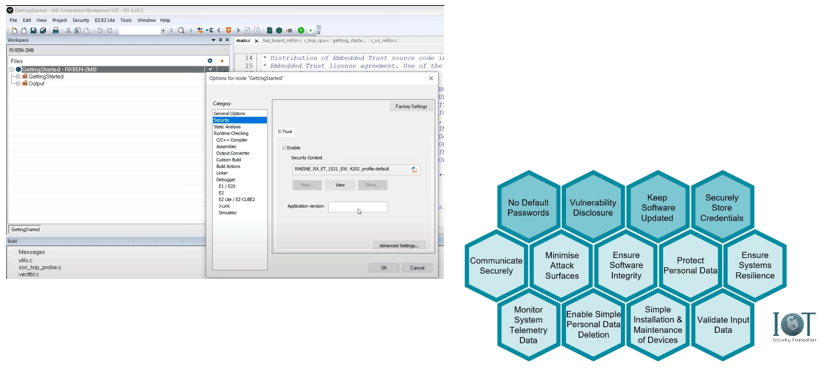
Task: Click the Print toolbar icon
Action: click(x=55, y=31)
